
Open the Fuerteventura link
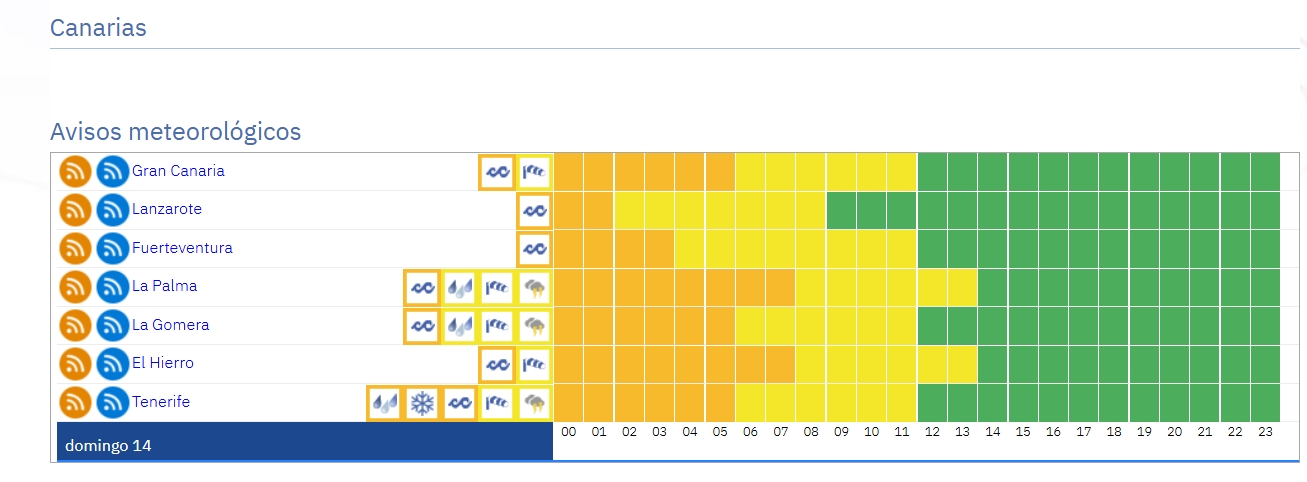click(182, 248)
